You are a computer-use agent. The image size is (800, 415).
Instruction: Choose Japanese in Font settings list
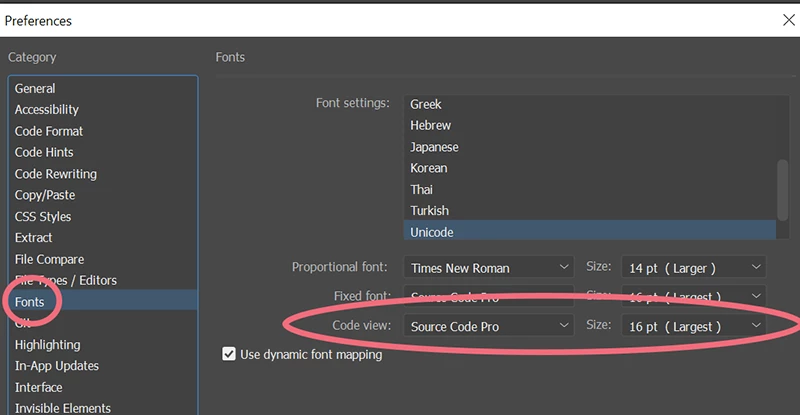434,147
